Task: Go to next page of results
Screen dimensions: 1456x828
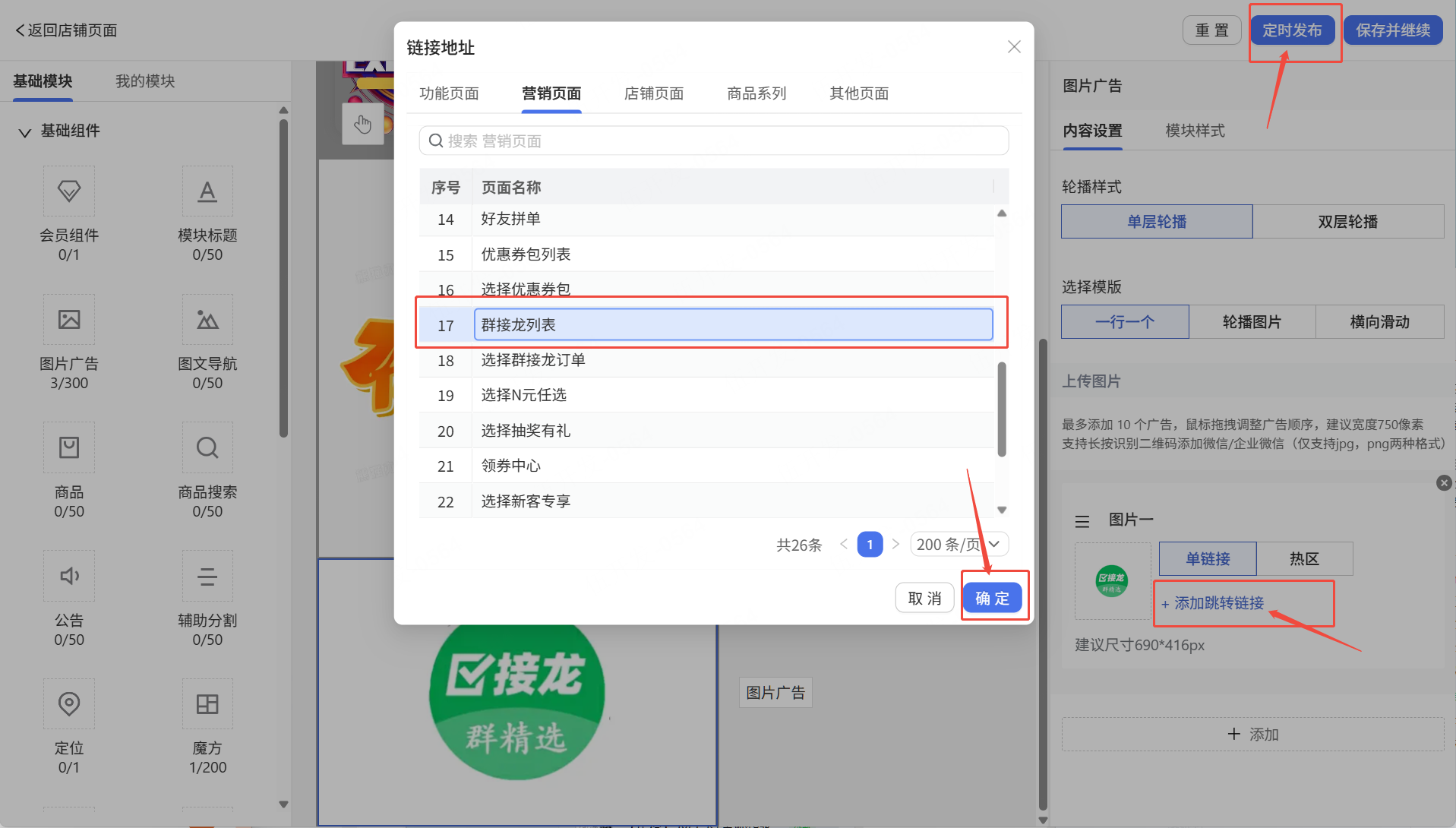Action: (896, 544)
